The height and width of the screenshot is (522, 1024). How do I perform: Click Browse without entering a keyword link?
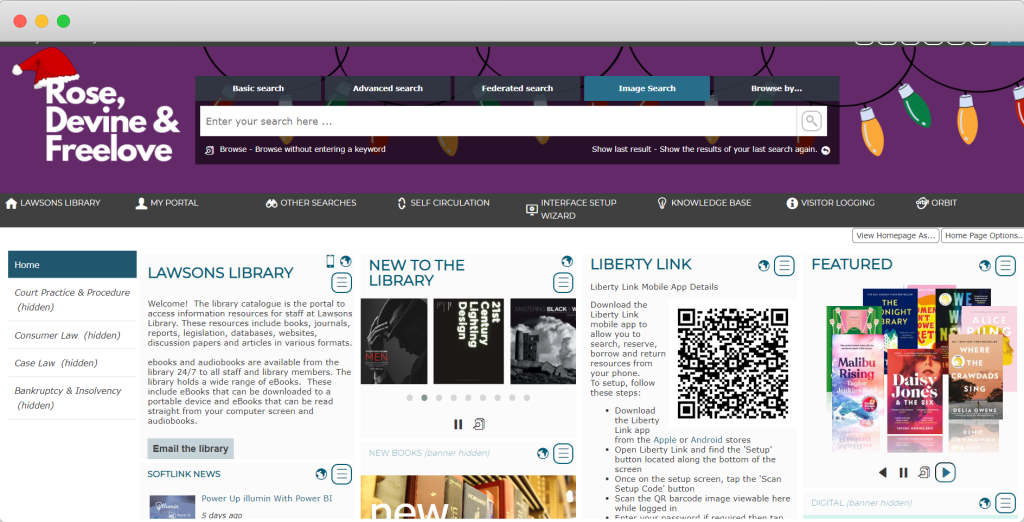point(302,150)
